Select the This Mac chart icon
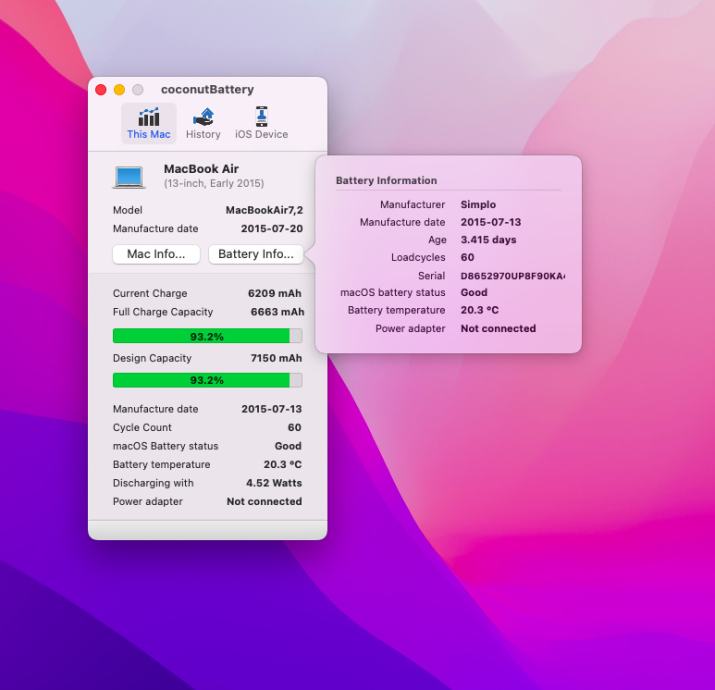The image size is (715, 690). coord(149,117)
